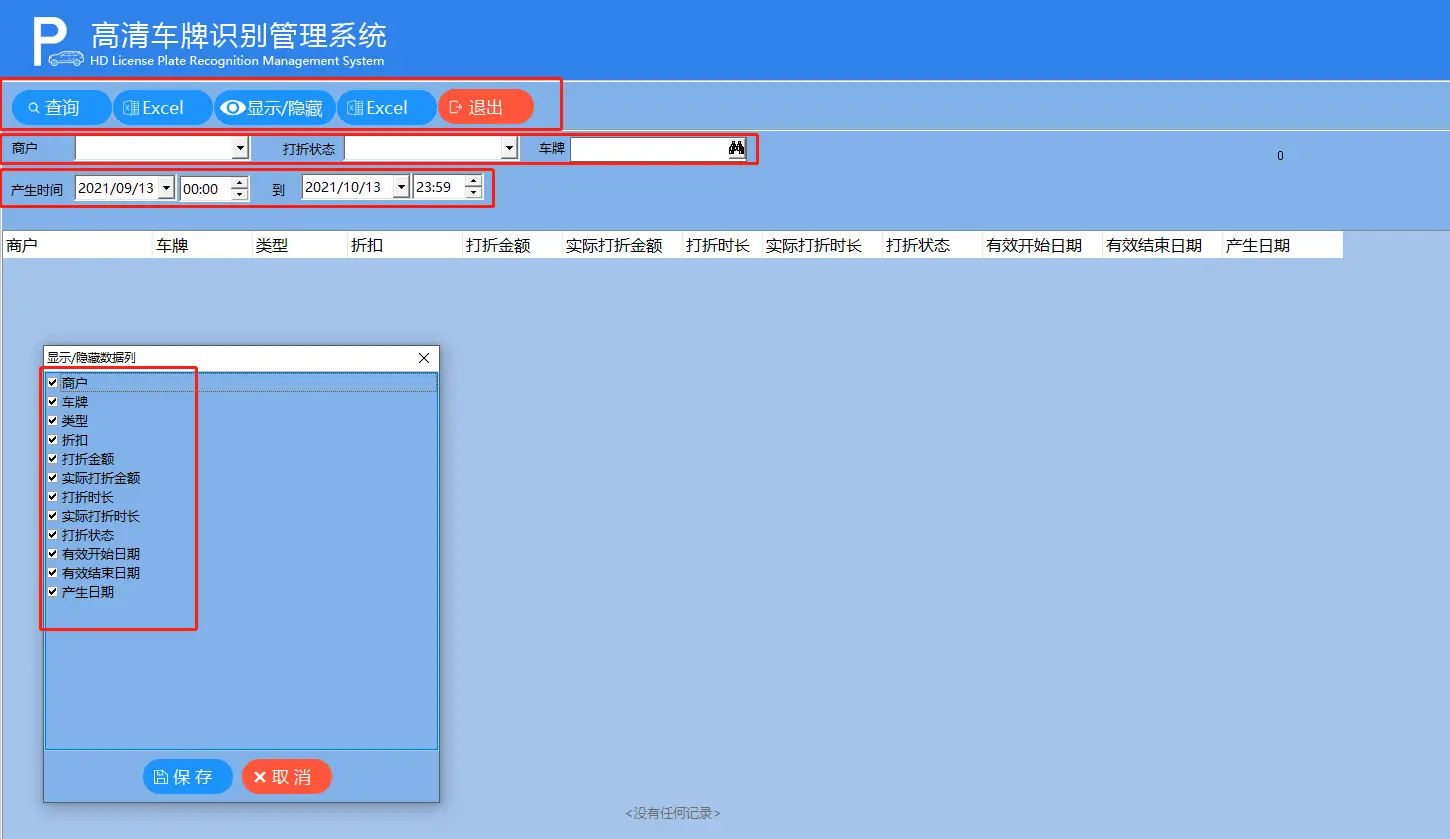Uncheck the 产生日期 column checkbox
The width and height of the screenshot is (1450, 839).
point(53,592)
